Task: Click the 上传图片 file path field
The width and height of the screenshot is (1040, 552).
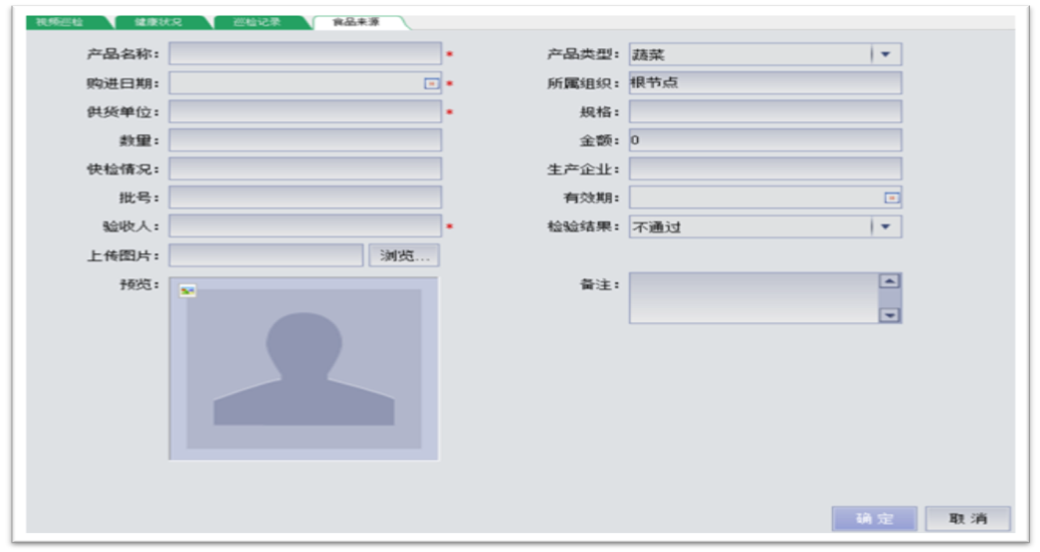Action: click(266, 255)
